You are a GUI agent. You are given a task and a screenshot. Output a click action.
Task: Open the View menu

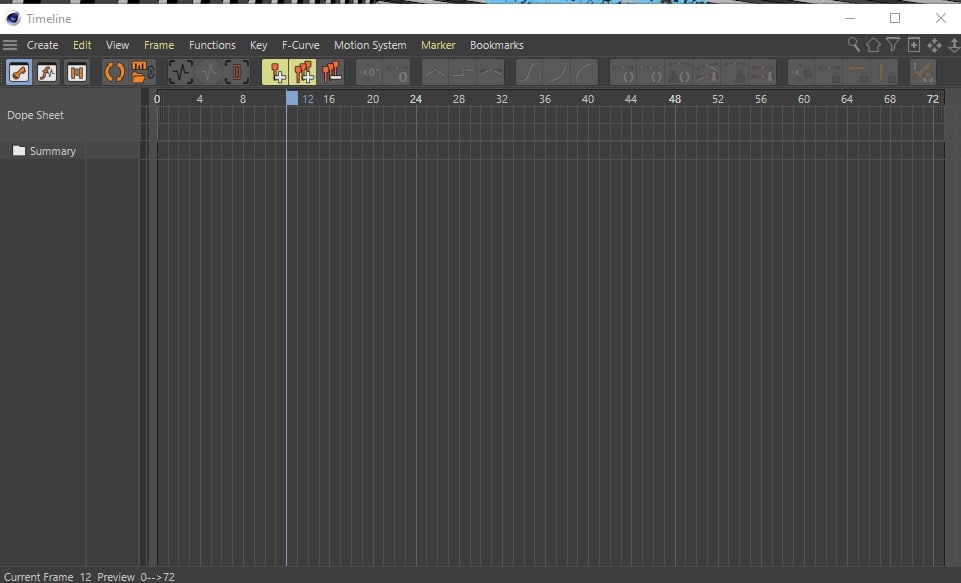click(x=117, y=45)
